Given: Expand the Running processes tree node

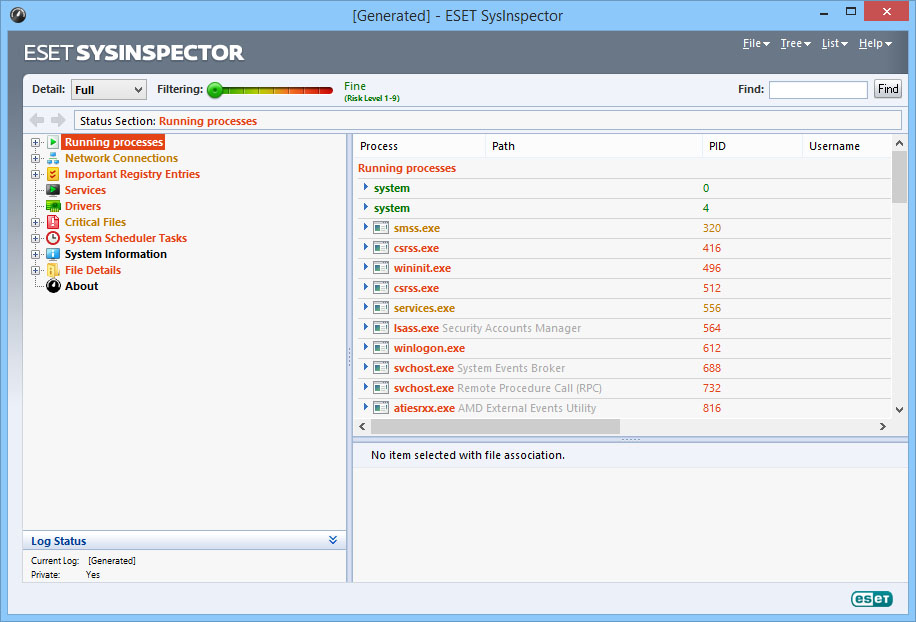Looking at the screenshot, I should pos(35,141).
